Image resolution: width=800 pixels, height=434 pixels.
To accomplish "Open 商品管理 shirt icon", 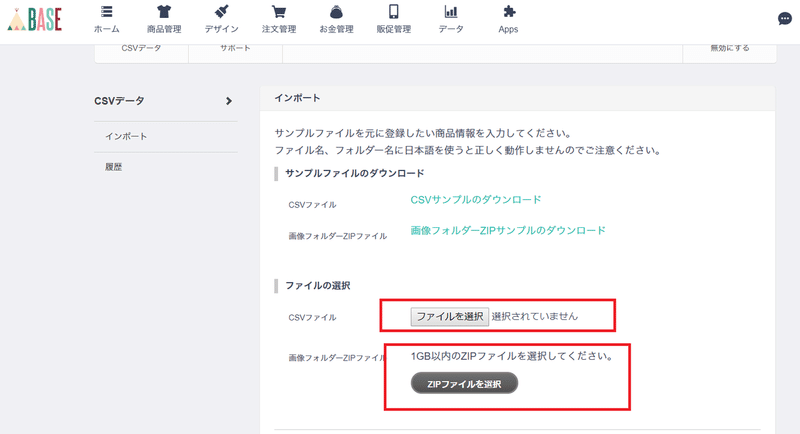I will coord(164,11).
